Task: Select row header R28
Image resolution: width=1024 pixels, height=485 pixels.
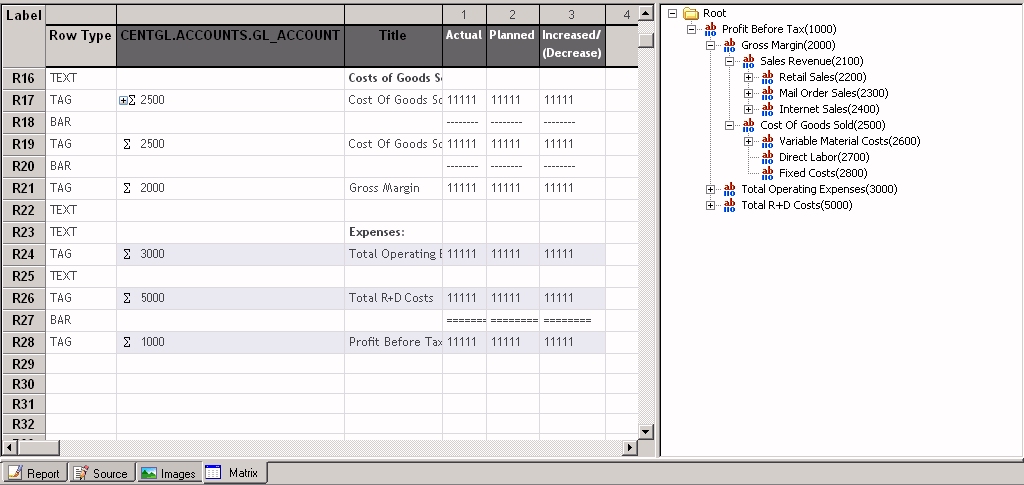Action: (24, 342)
